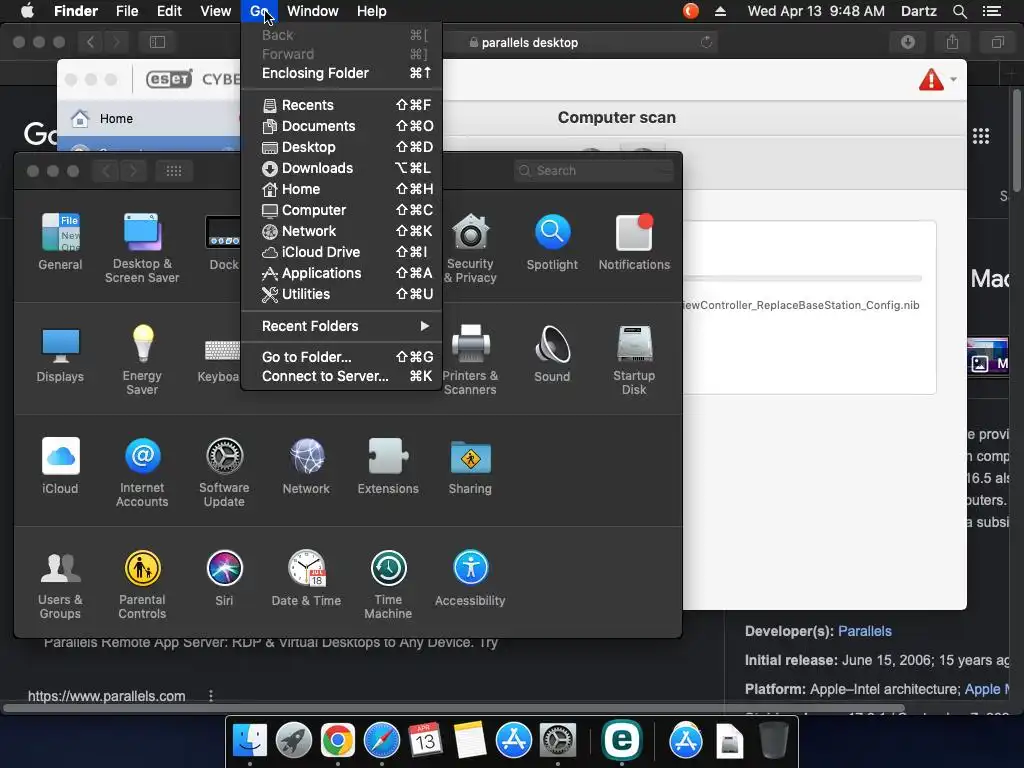Open Google apps grid icon
The height and width of the screenshot is (768, 1024).
coord(981,136)
